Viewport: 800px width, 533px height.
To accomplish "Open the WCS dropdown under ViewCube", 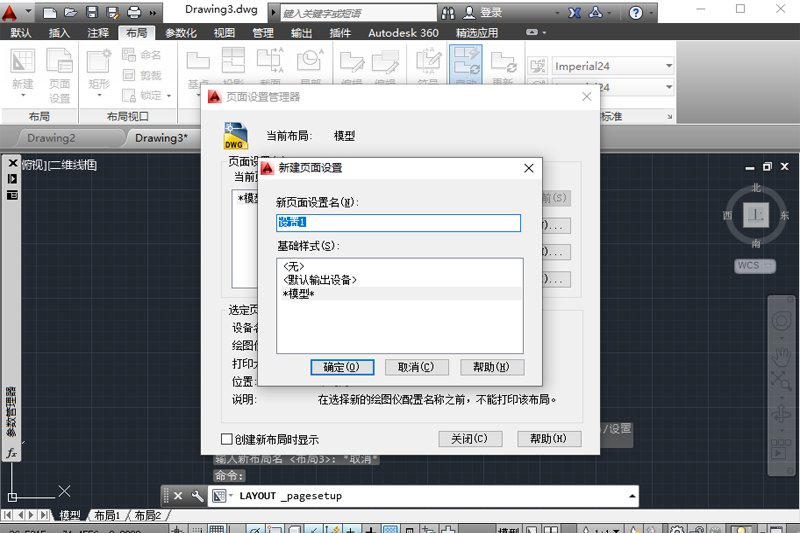I will [754, 266].
